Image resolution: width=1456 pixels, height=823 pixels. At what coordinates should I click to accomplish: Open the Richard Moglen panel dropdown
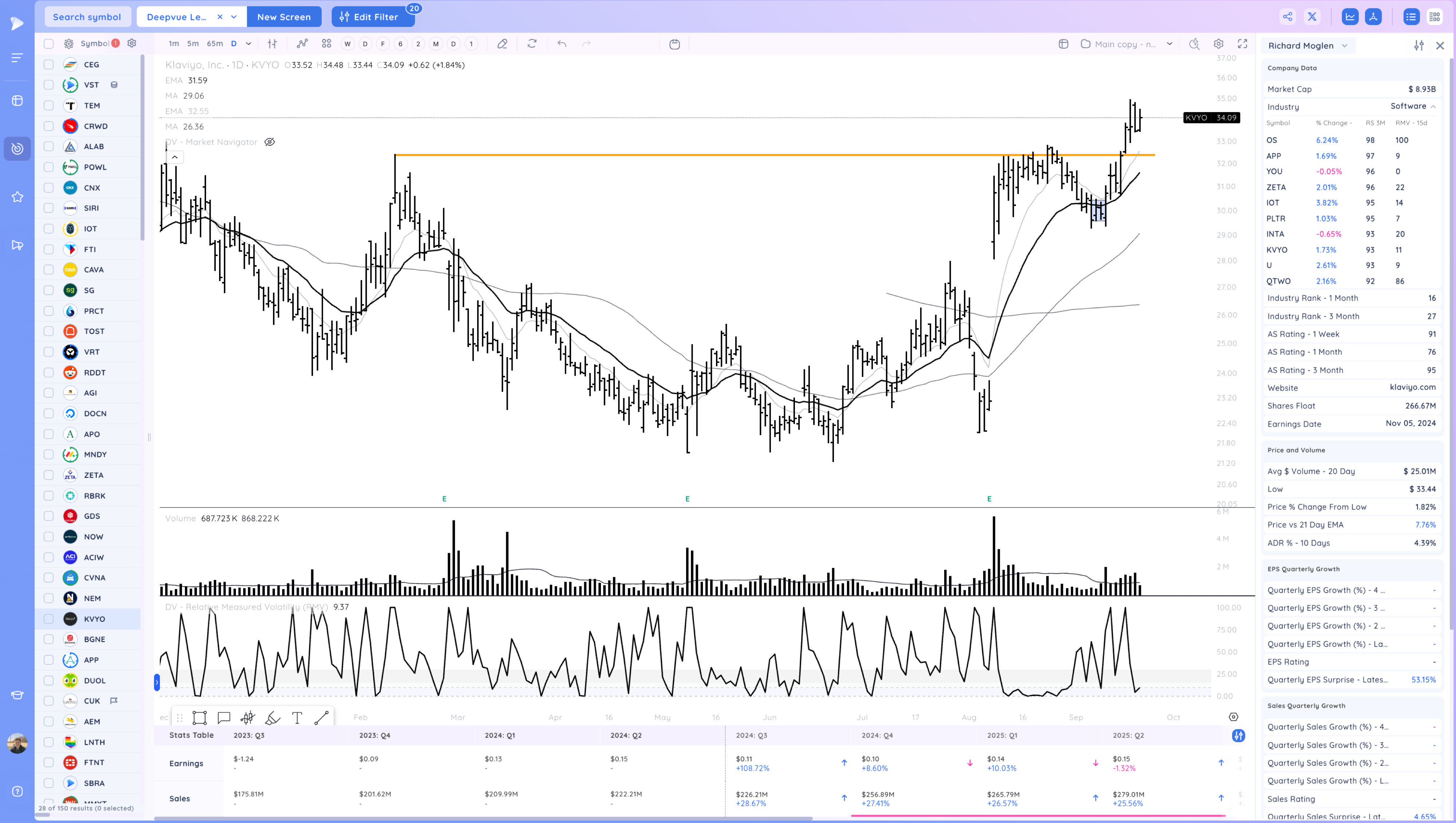pyautogui.click(x=1345, y=46)
